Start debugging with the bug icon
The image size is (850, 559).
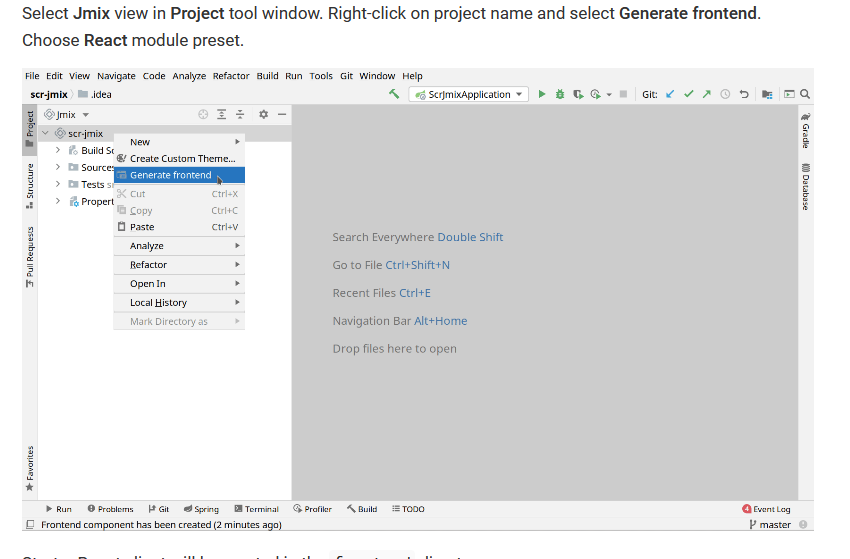pos(560,94)
